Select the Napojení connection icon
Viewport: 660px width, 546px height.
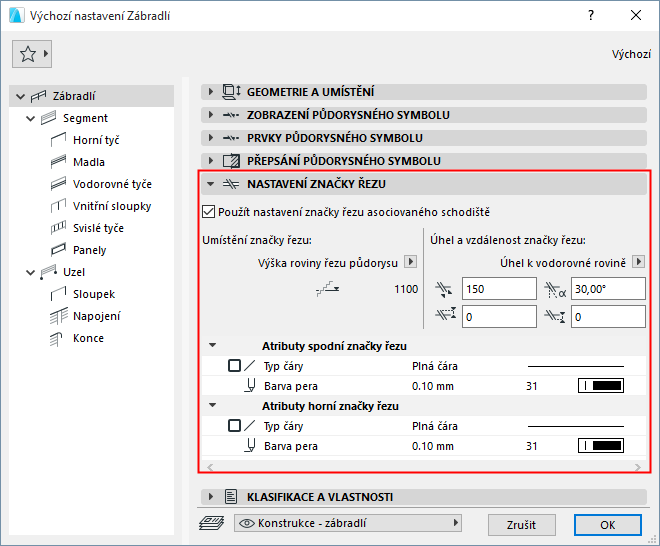tap(59, 316)
